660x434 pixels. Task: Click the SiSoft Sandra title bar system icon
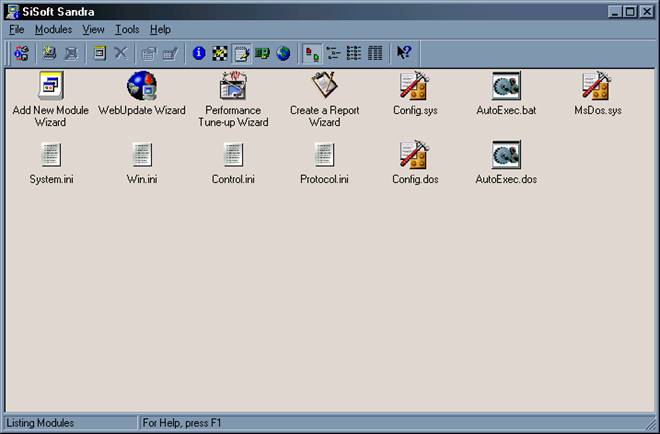(x=12, y=11)
